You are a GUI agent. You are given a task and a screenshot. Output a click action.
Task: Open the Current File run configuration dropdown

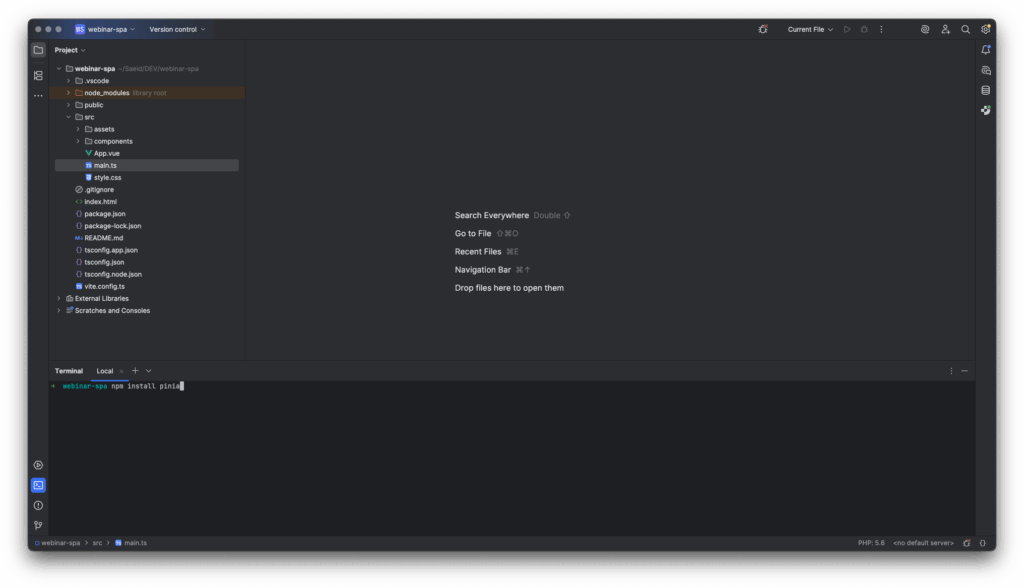point(810,29)
